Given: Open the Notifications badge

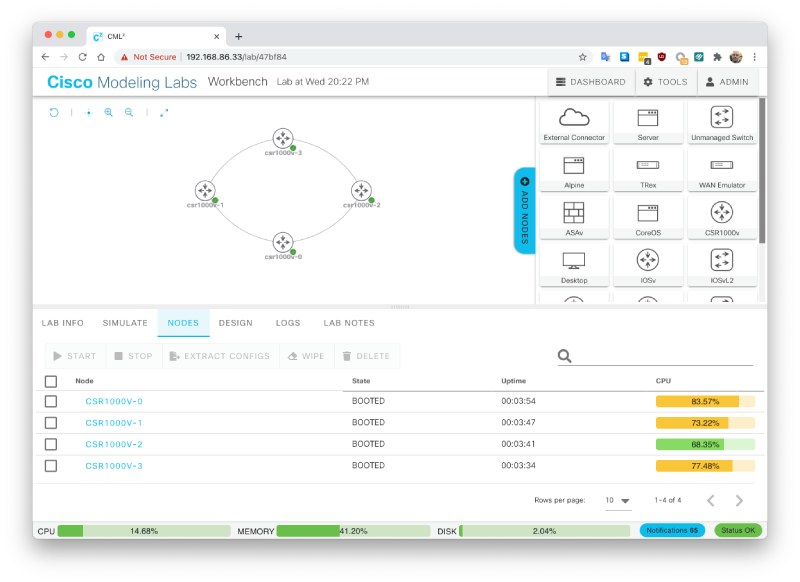Looking at the screenshot, I should (672, 530).
